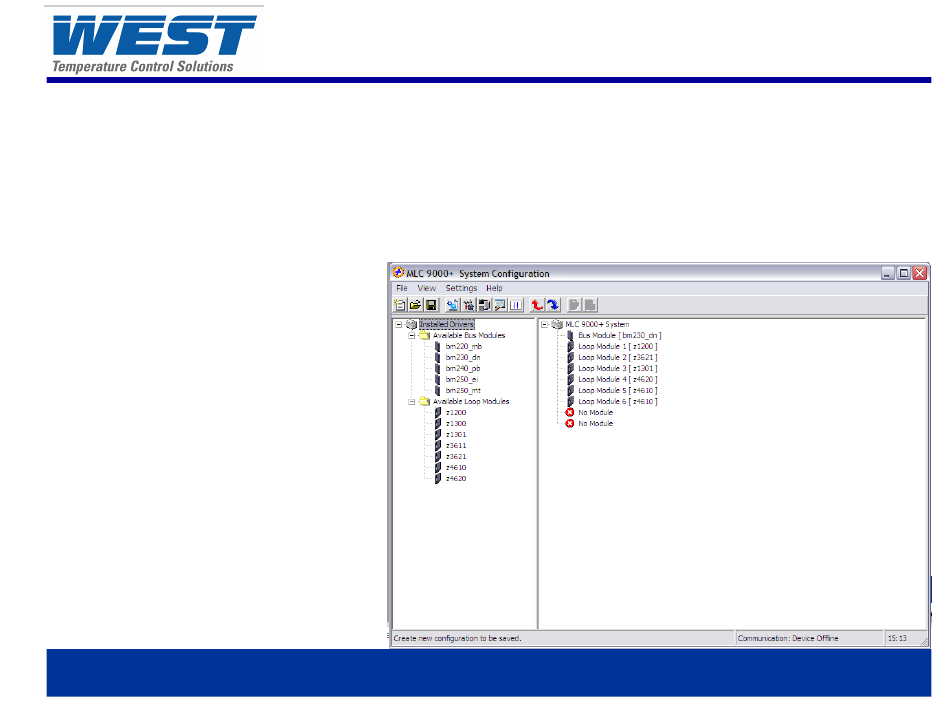Close the System Configuration window
The image size is (950, 713).
(920, 273)
